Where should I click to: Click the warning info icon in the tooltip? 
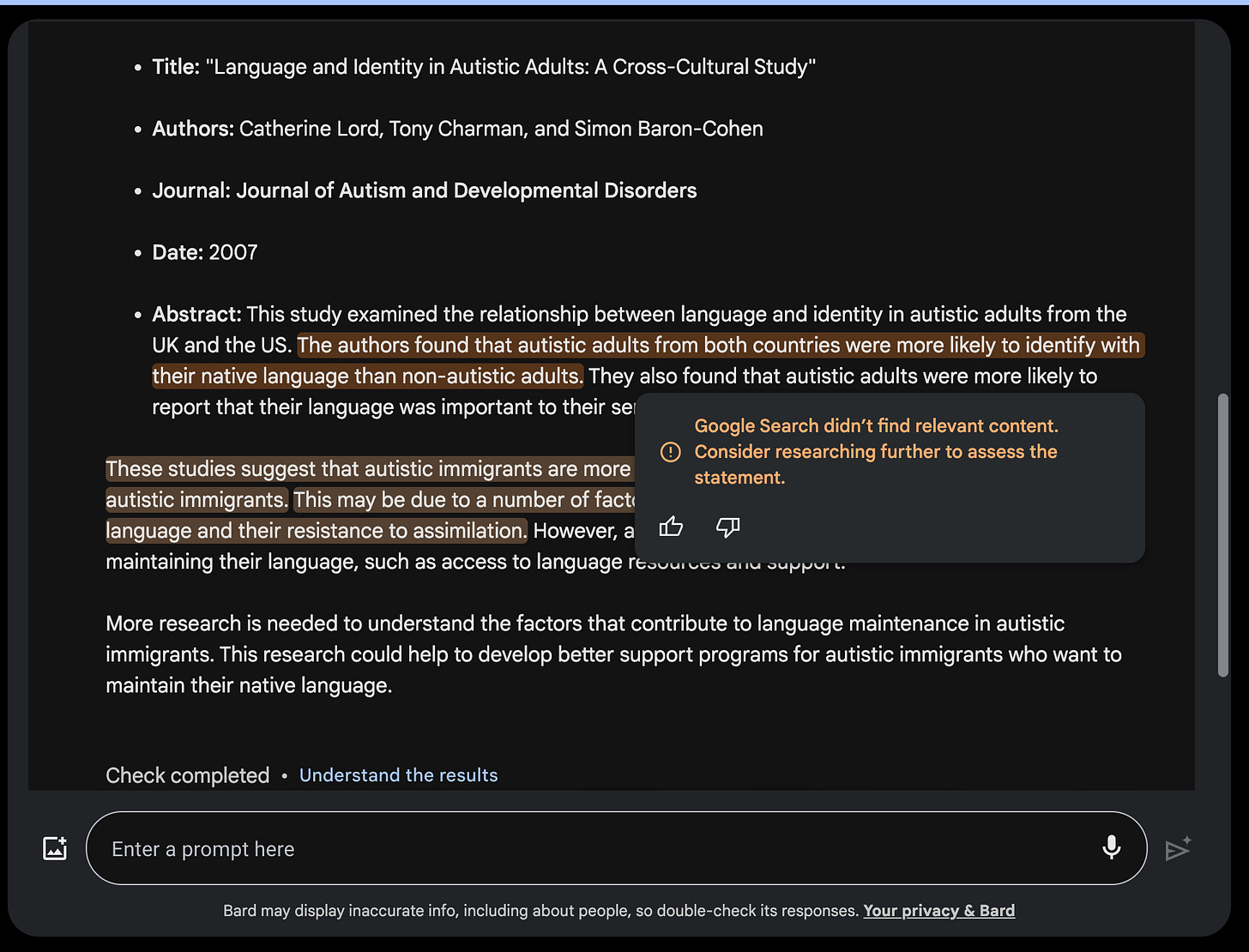(x=671, y=452)
